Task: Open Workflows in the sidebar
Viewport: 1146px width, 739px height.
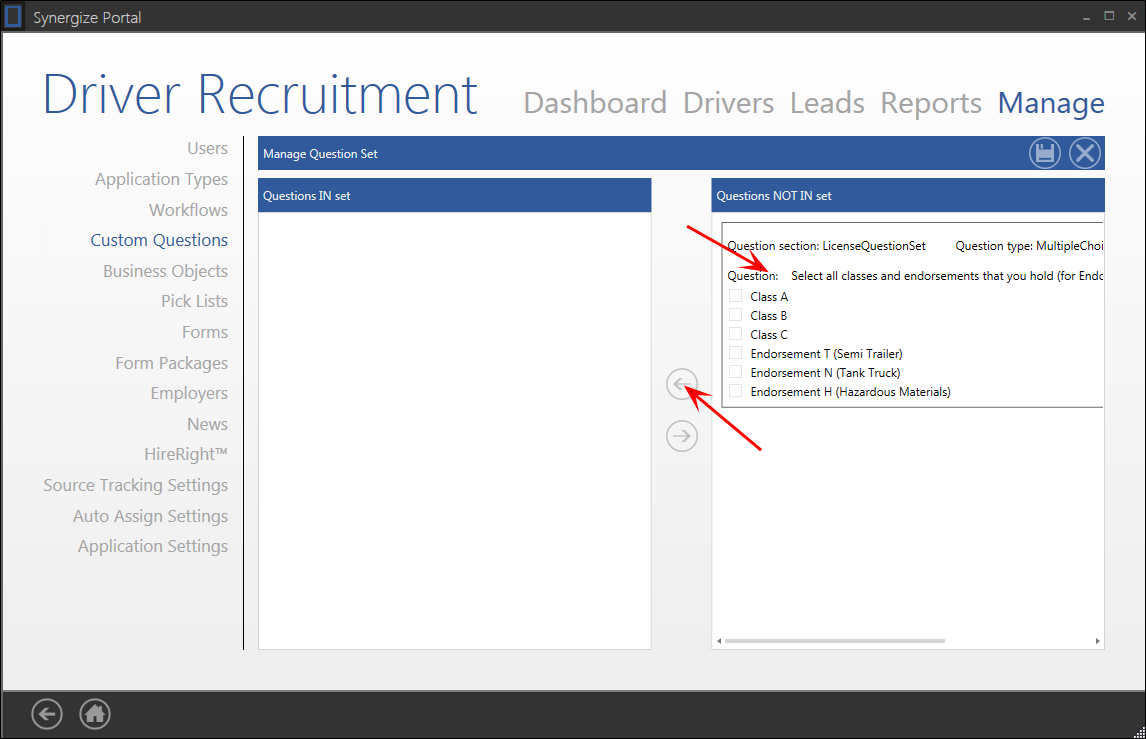Action: point(188,210)
